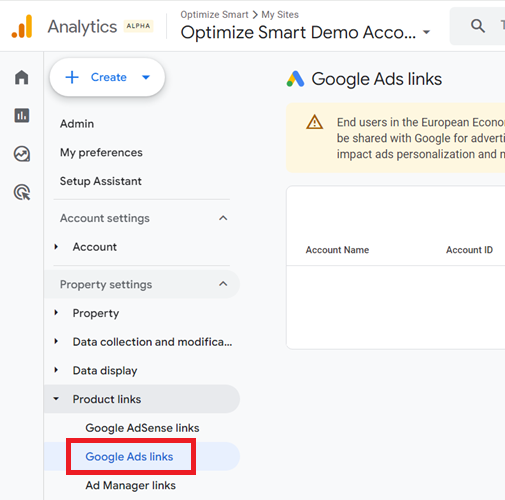
Task: Expand the Data collection and modification arrow
Action: coord(56,341)
